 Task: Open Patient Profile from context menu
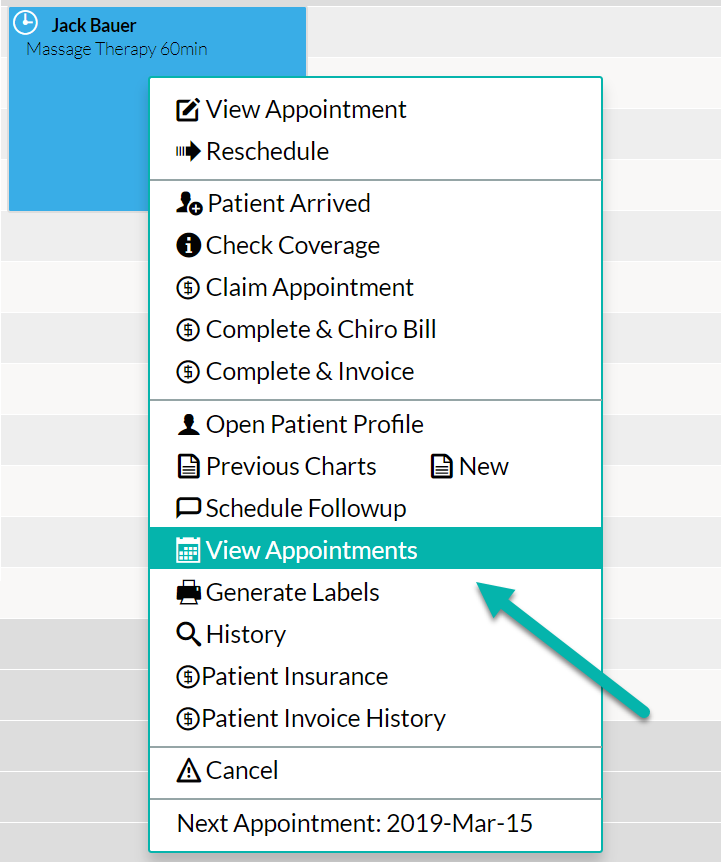314,424
